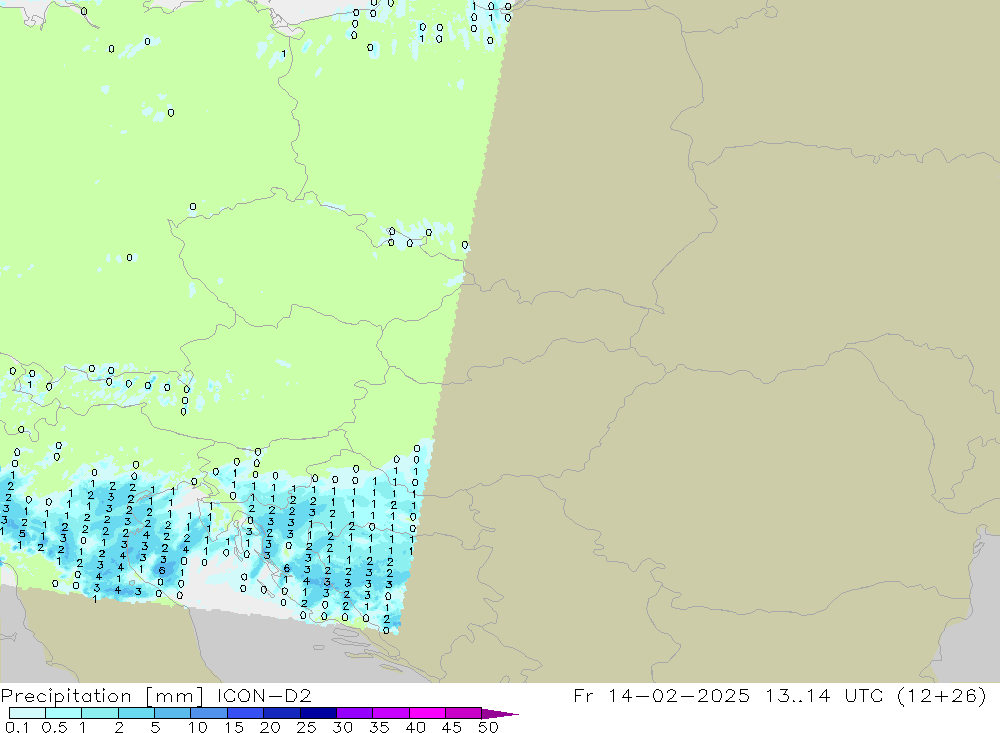Click the 30–35 mm violet legend swatch
Viewport: 1000px width, 733px height.
[x=354, y=713]
